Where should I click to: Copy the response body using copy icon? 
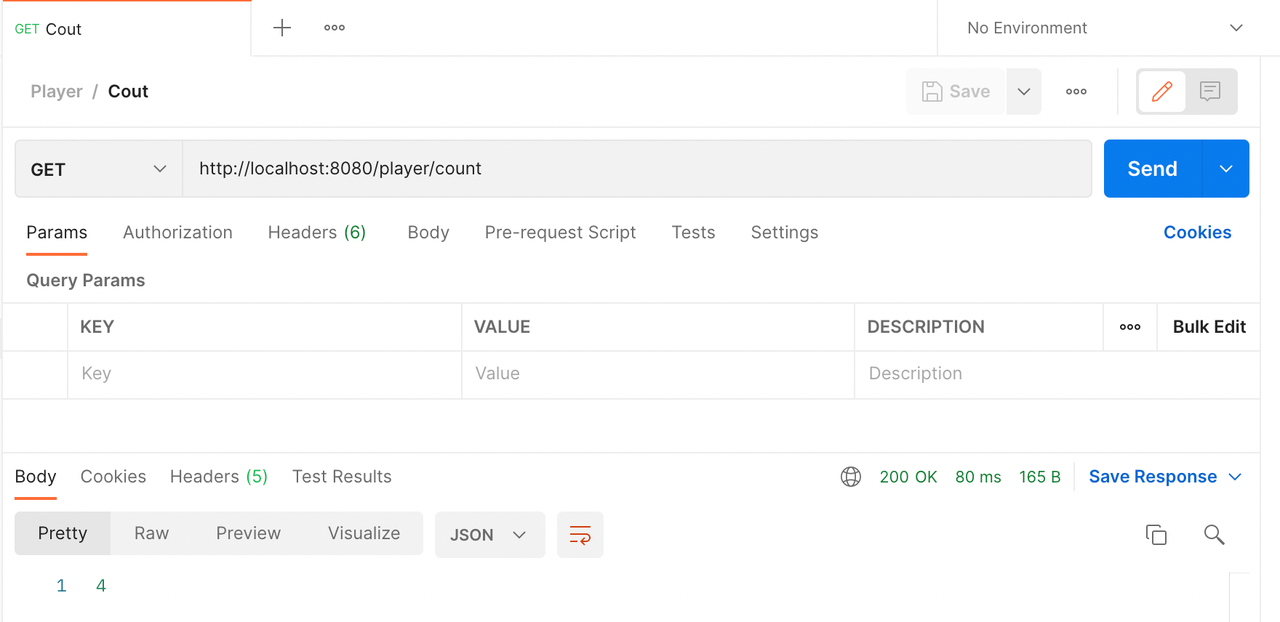click(x=1156, y=534)
